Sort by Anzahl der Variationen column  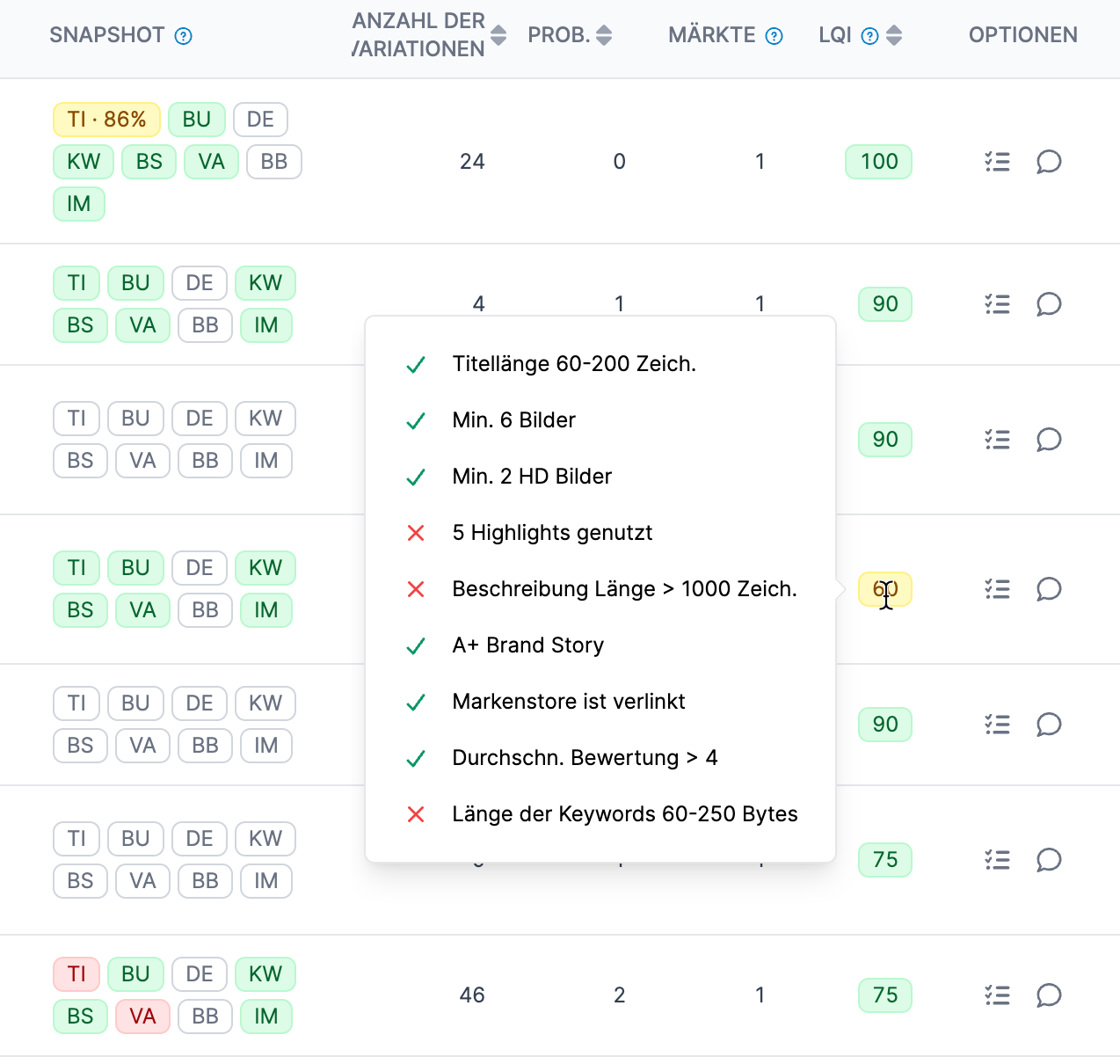[x=498, y=35]
